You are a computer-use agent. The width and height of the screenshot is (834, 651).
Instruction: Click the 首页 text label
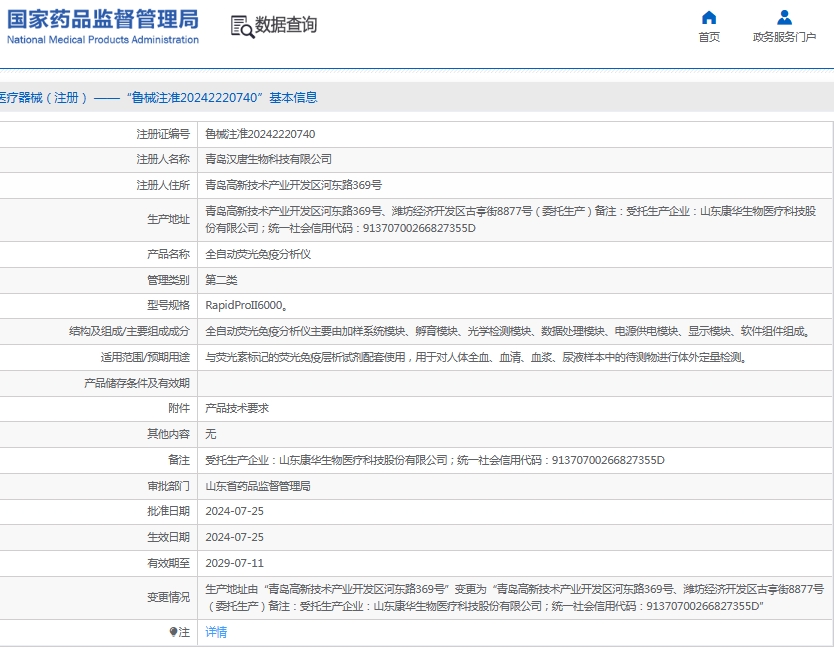[708, 37]
